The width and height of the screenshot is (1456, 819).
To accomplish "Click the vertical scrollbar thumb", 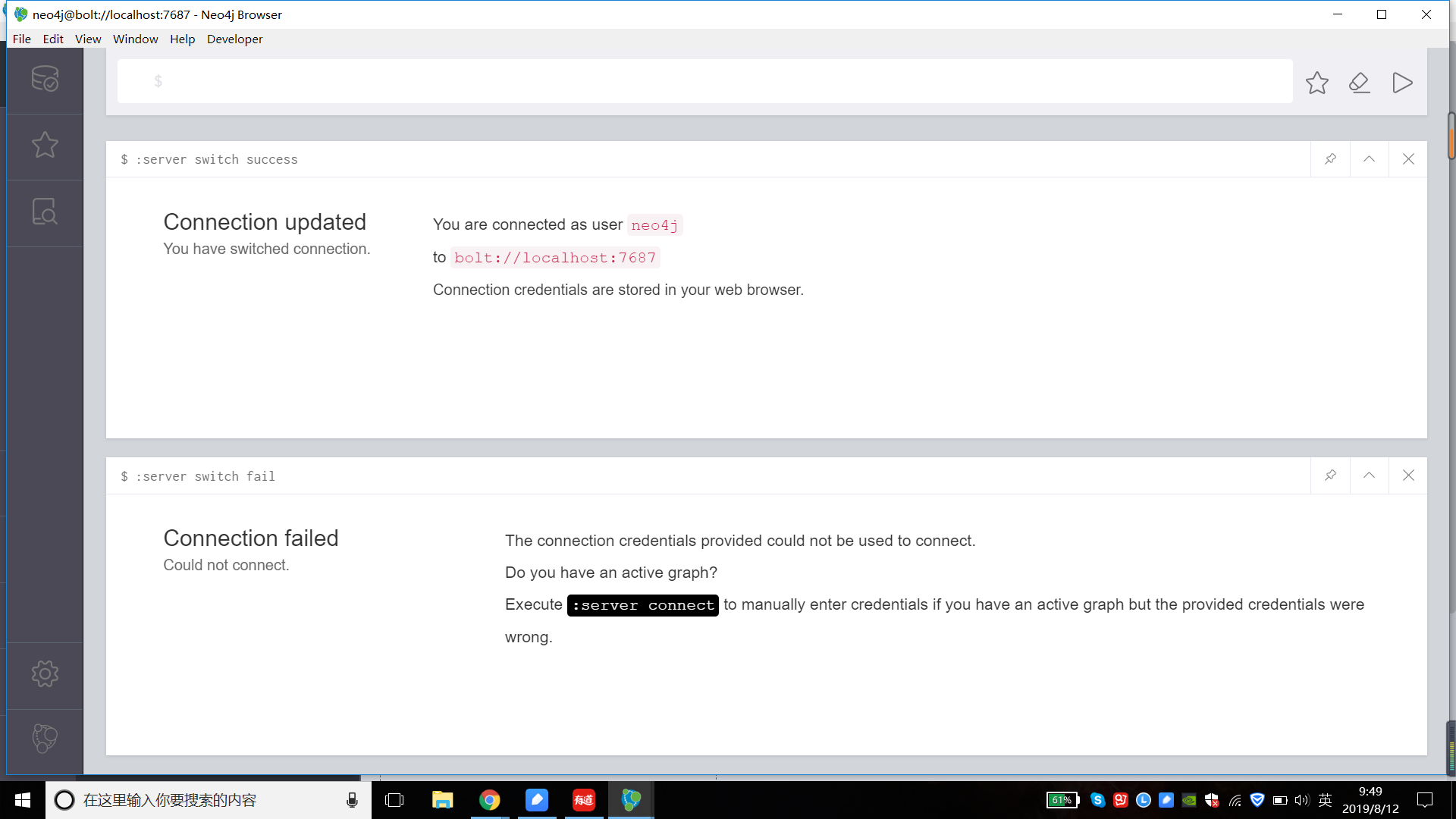I will 1451,136.
